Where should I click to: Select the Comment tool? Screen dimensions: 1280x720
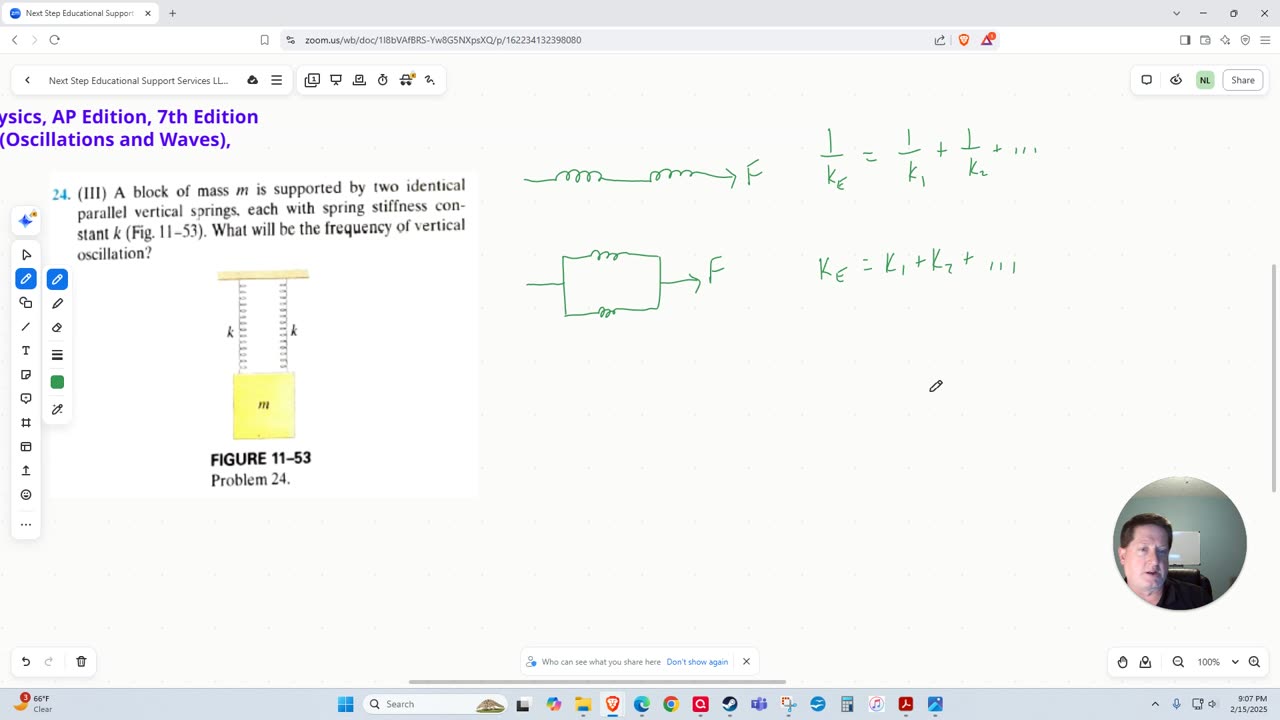pyautogui.click(x=26, y=399)
